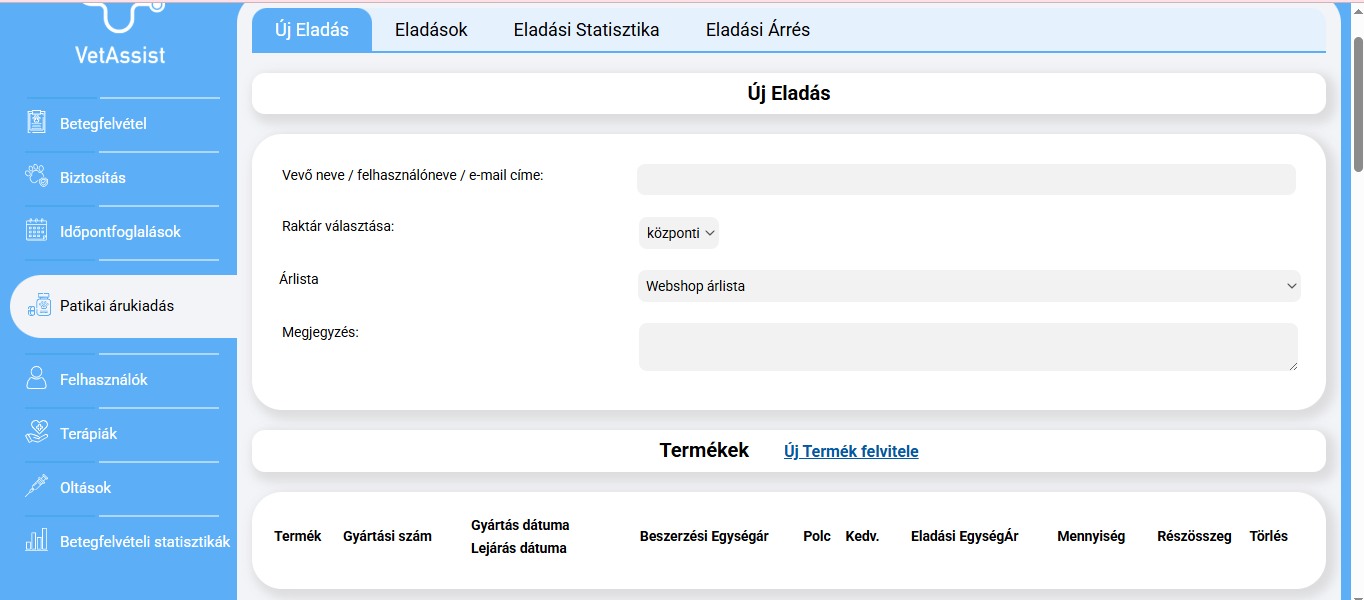
Task: Click the Betegfelvételi statisztikák bar chart icon
Action: point(37,541)
